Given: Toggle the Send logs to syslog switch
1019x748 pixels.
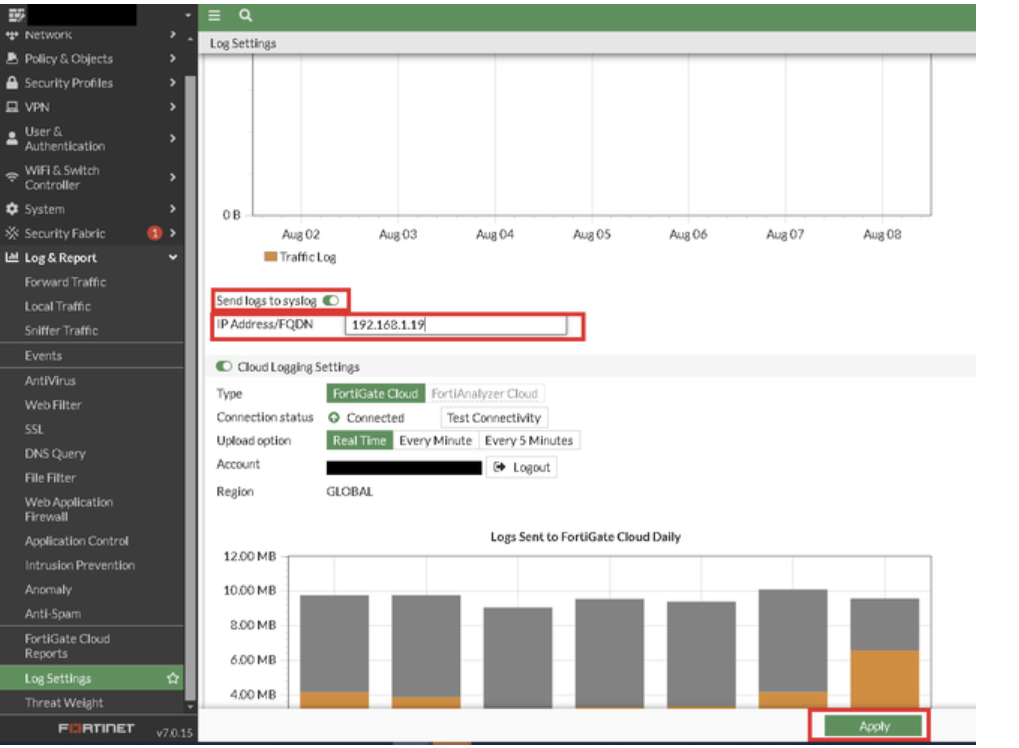Looking at the screenshot, I should (331, 300).
